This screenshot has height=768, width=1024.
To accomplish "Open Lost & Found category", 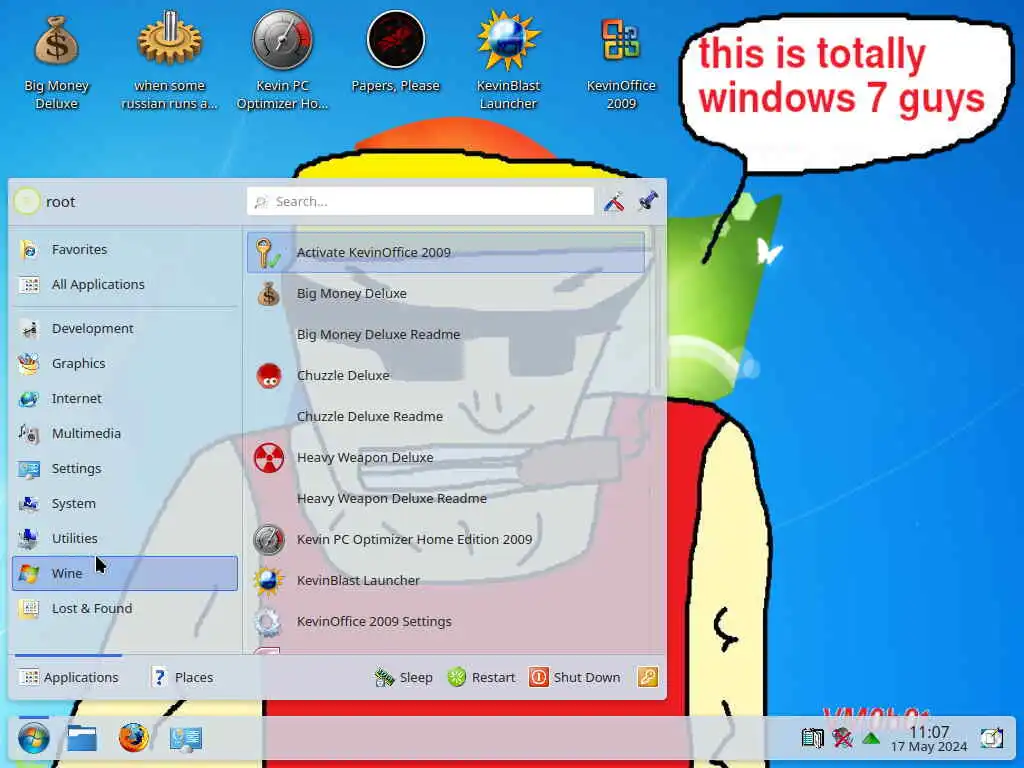I will click(x=124, y=609).
